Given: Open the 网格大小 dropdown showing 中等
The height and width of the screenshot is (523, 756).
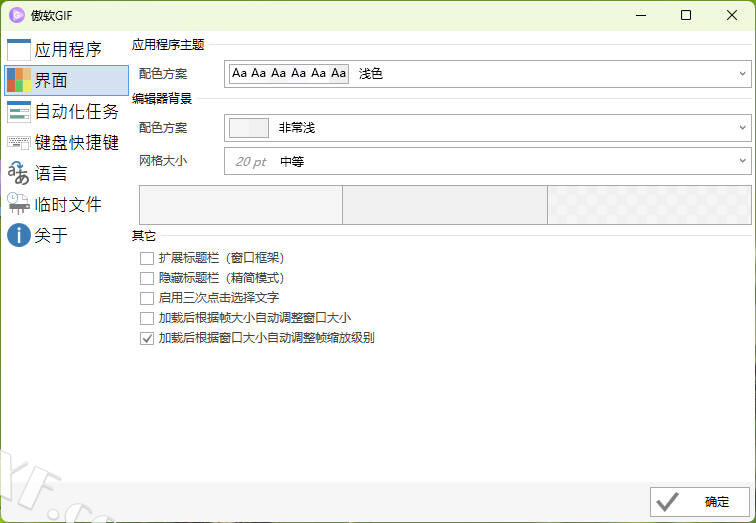Looking at the screenshot, I should 487,161.
